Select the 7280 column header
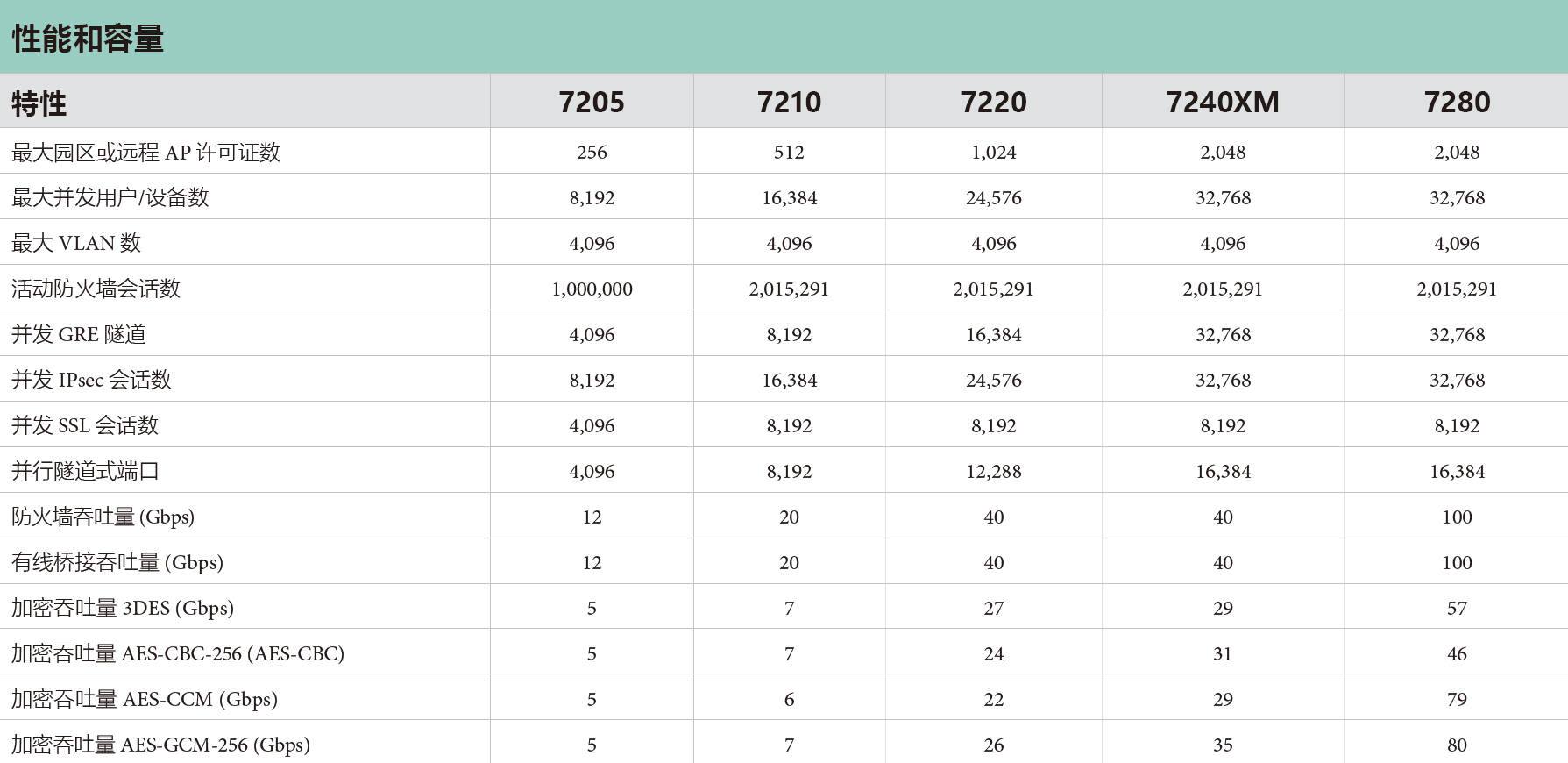The width and height of the screenshot is (1568, 763). pyautogui.click(x=1457, y=103)
